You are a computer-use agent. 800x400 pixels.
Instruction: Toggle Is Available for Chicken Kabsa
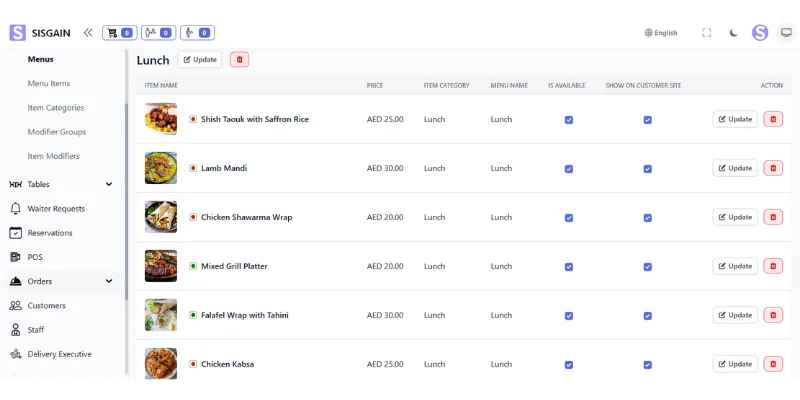tap(569, 365)
